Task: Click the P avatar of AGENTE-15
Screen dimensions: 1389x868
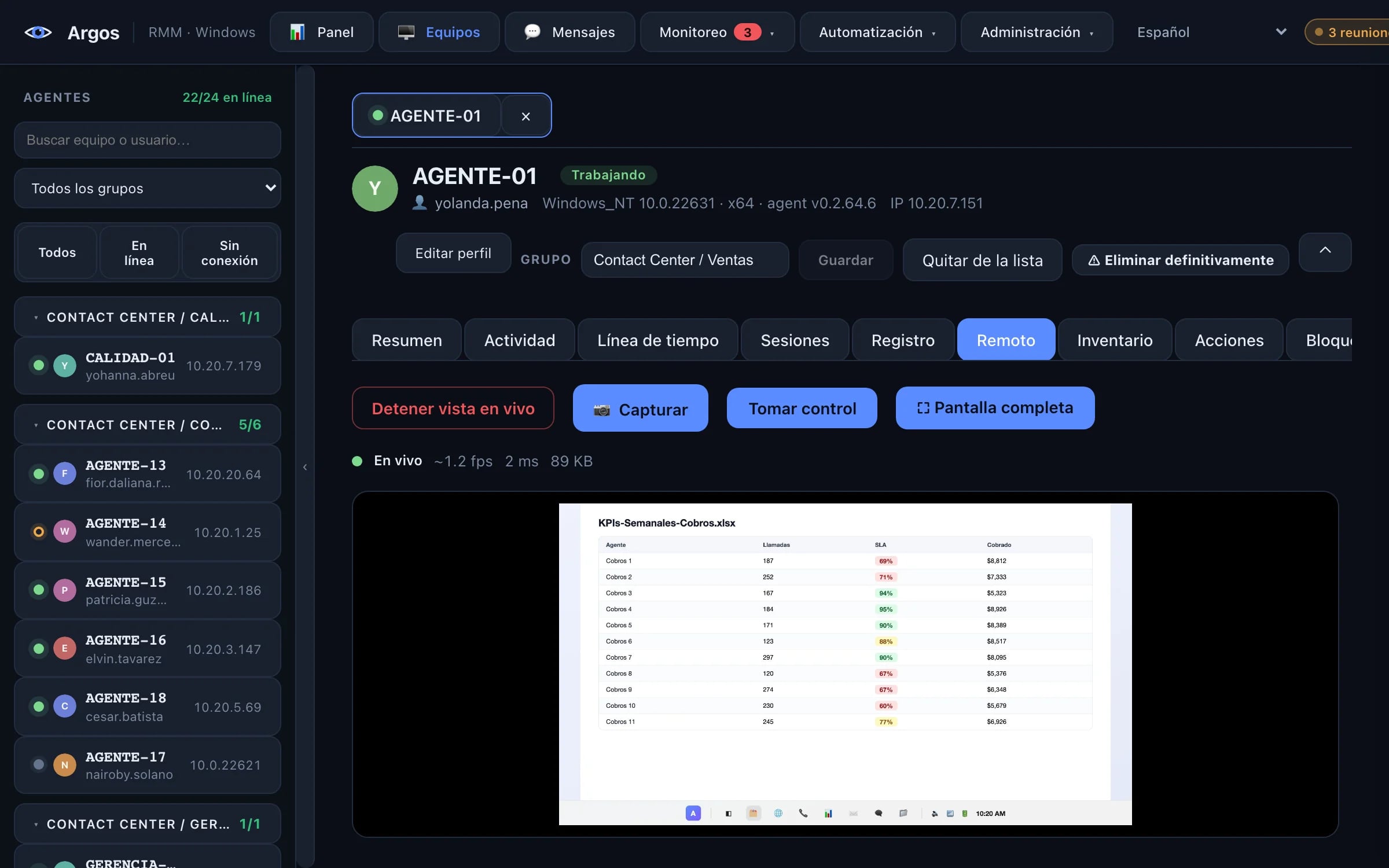Action: (65, 590)
